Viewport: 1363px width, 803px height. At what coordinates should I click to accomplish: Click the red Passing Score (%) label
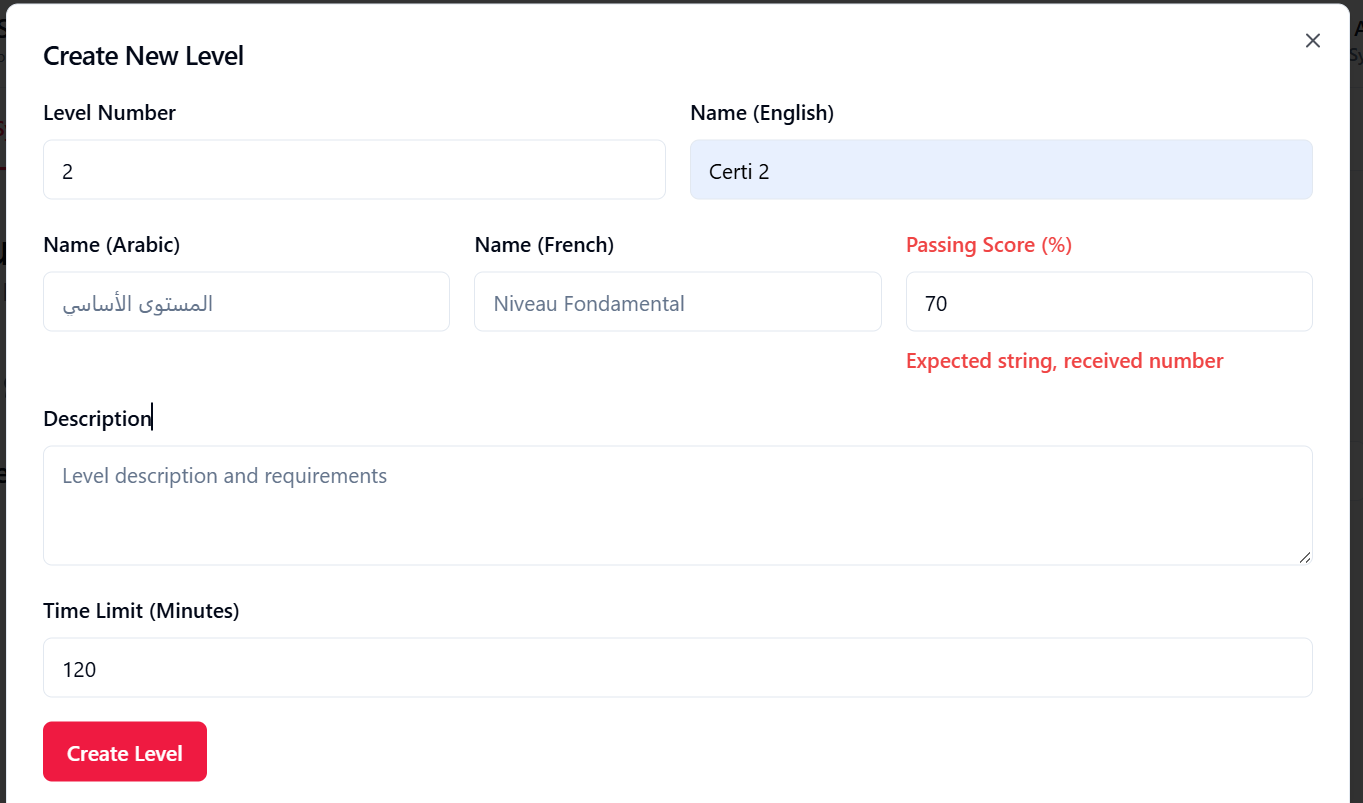(x=988, y=245)
